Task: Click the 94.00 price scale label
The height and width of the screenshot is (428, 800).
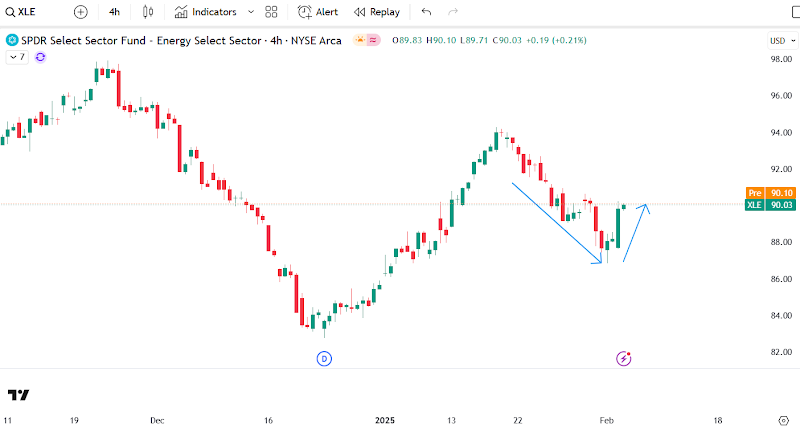Action: click(x=781, y=133)
